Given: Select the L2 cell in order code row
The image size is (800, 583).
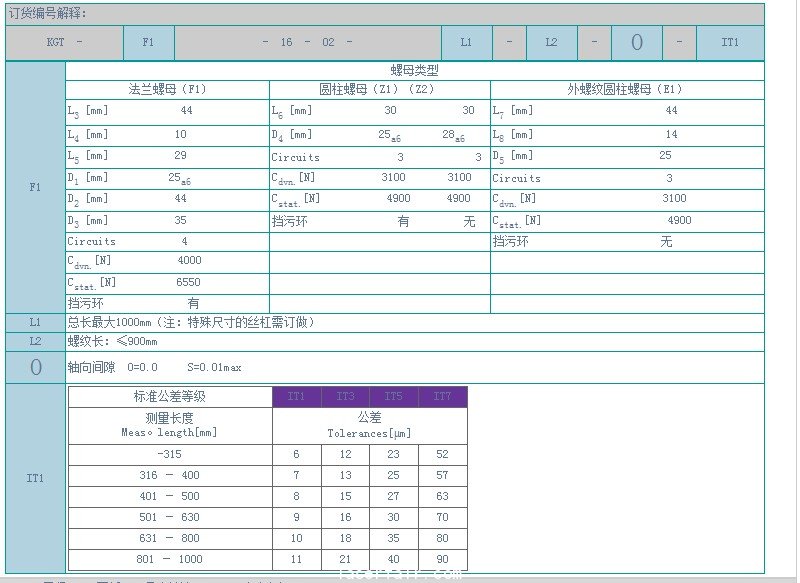Looking at the screenshot, I should (x=551, y=42).
